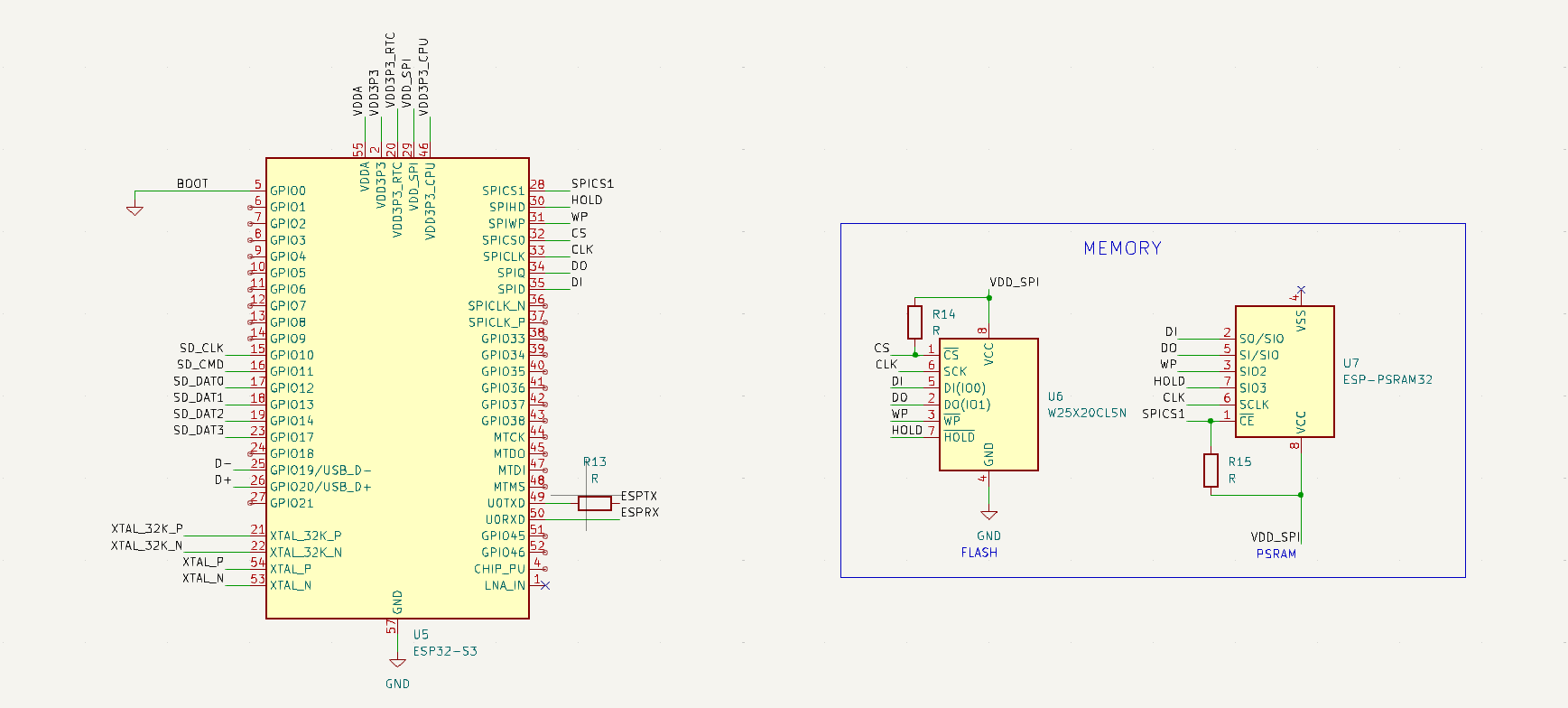Click the R13 reference text
This screenshot has width=1568, height=708.
[595, 461]
